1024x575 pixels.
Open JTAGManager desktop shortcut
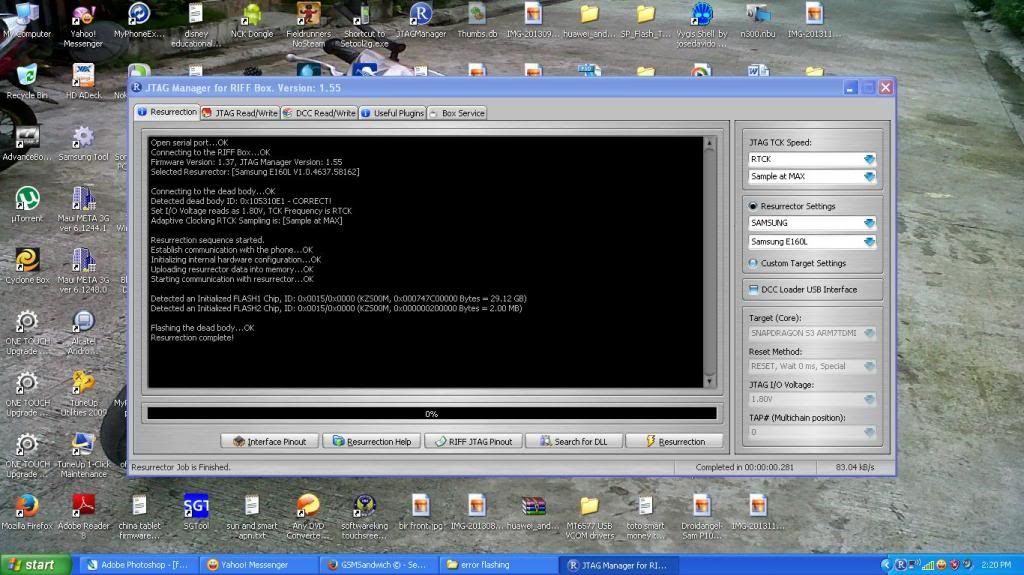[421, 22]
